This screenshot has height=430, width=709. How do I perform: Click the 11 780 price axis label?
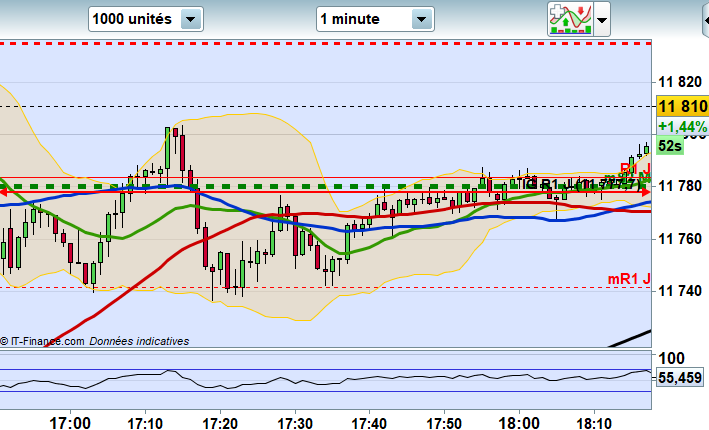pyautogui.click(x=680, y=185)
